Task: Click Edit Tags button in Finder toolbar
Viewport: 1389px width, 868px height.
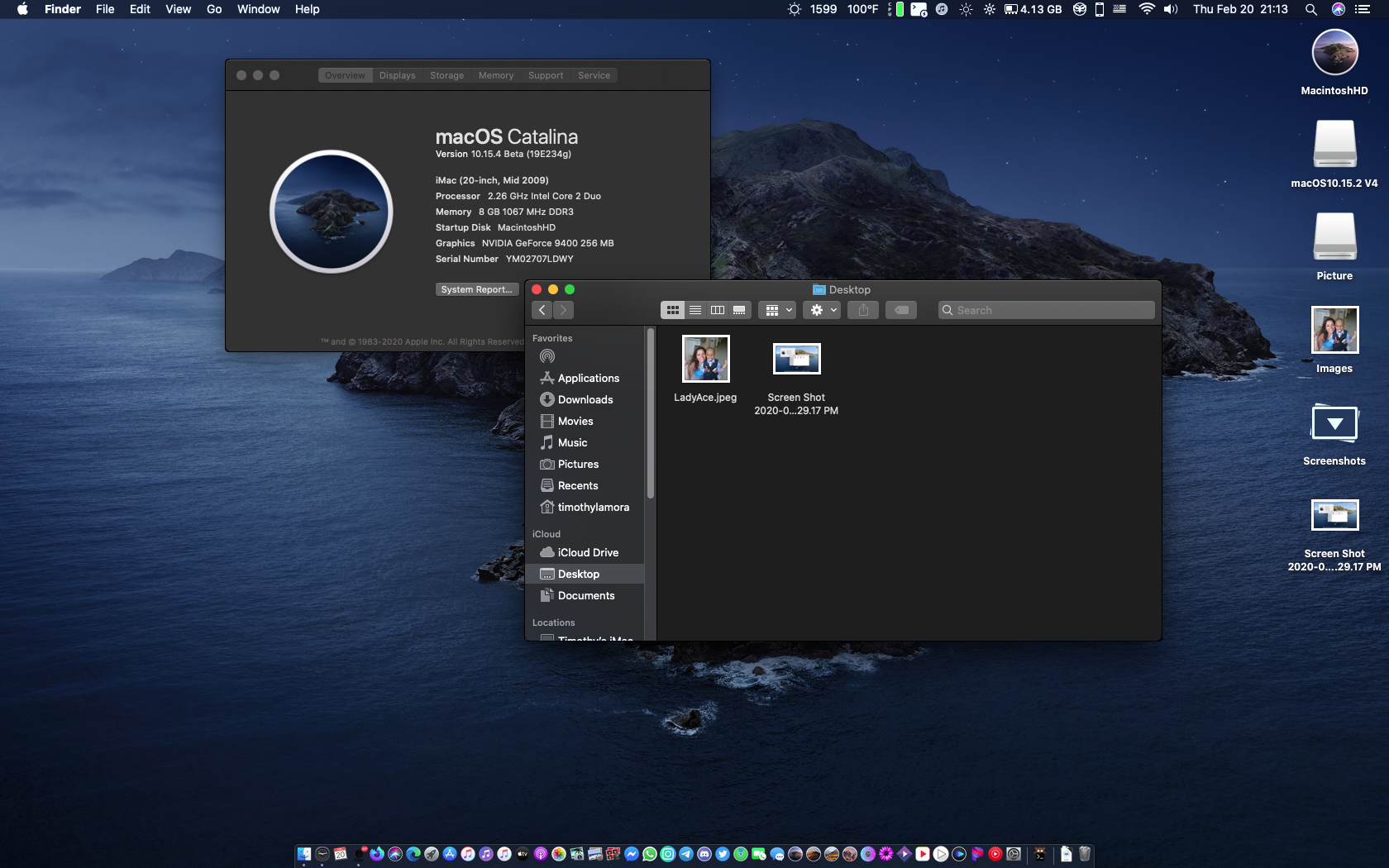Action: point(901,310)
